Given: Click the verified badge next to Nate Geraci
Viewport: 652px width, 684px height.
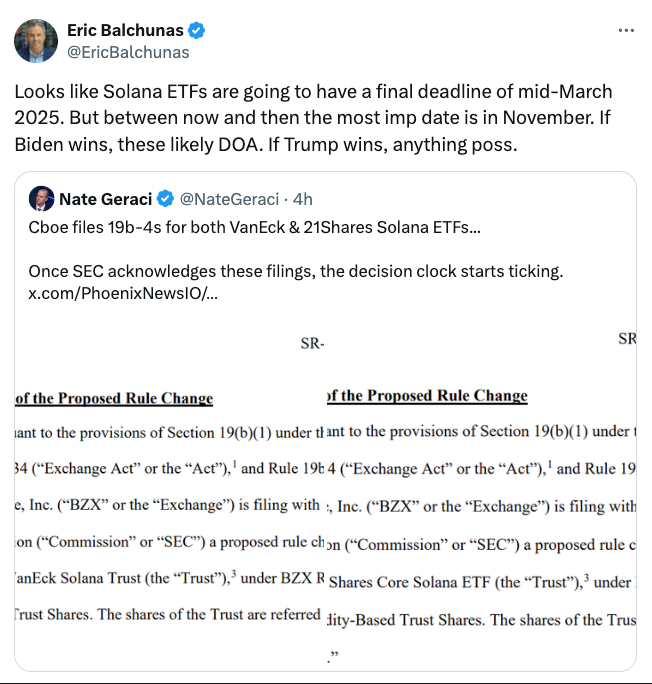Looking at the screenshot, I should pyautogui.click(x=165, y=198).
